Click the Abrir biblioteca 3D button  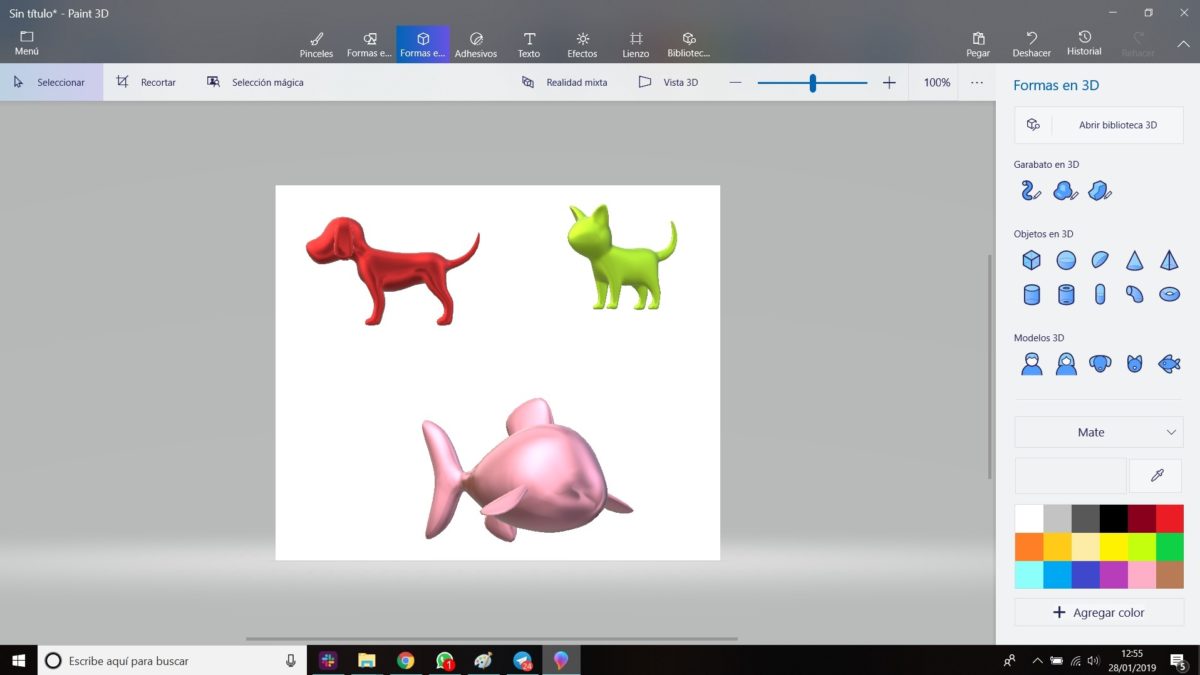[x=1098, y=124]
